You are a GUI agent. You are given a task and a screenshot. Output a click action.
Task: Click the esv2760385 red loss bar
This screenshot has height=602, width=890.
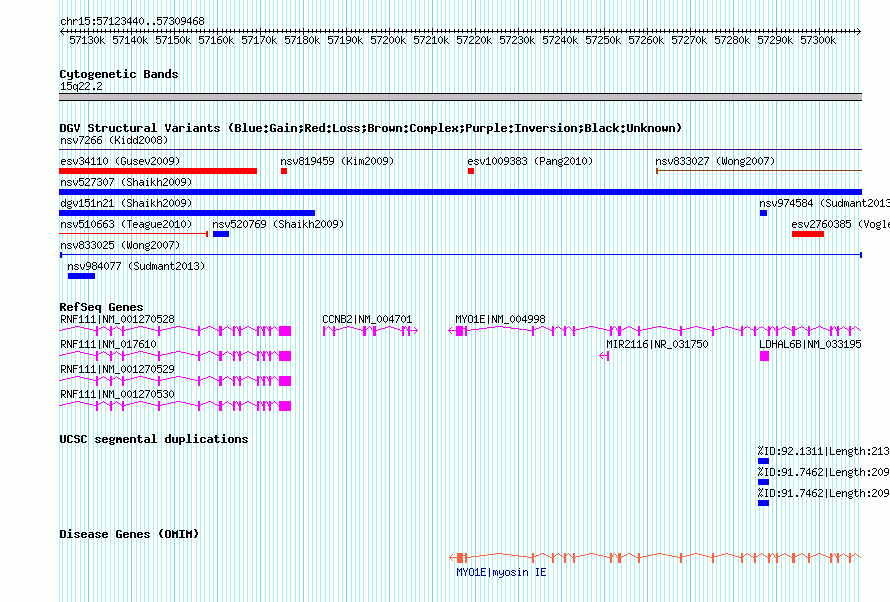tap(808, 234)
